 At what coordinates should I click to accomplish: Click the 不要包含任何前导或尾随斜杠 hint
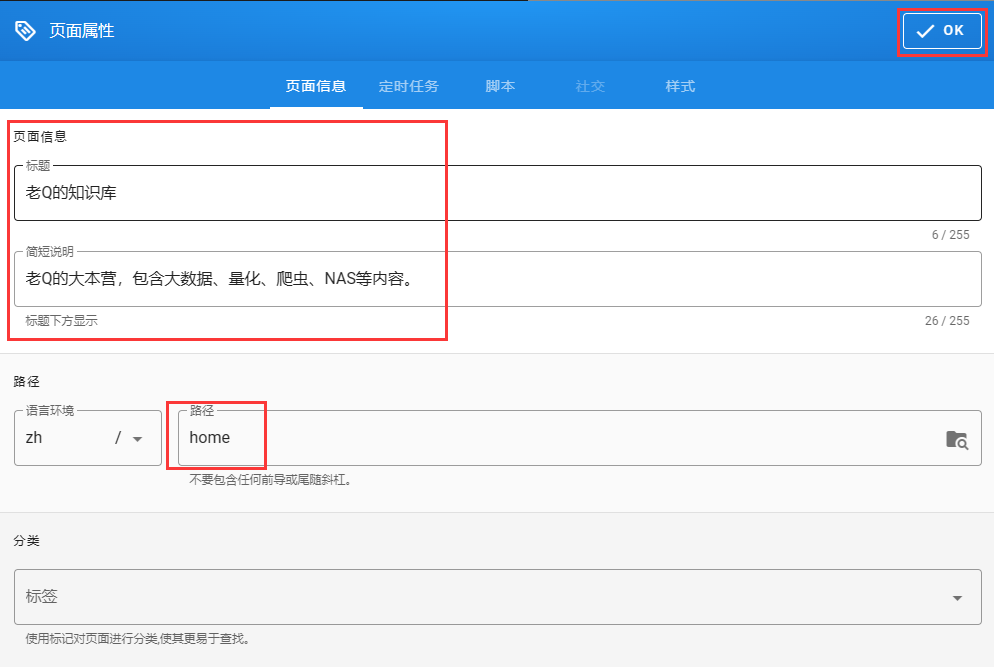(x=270, y=480)
